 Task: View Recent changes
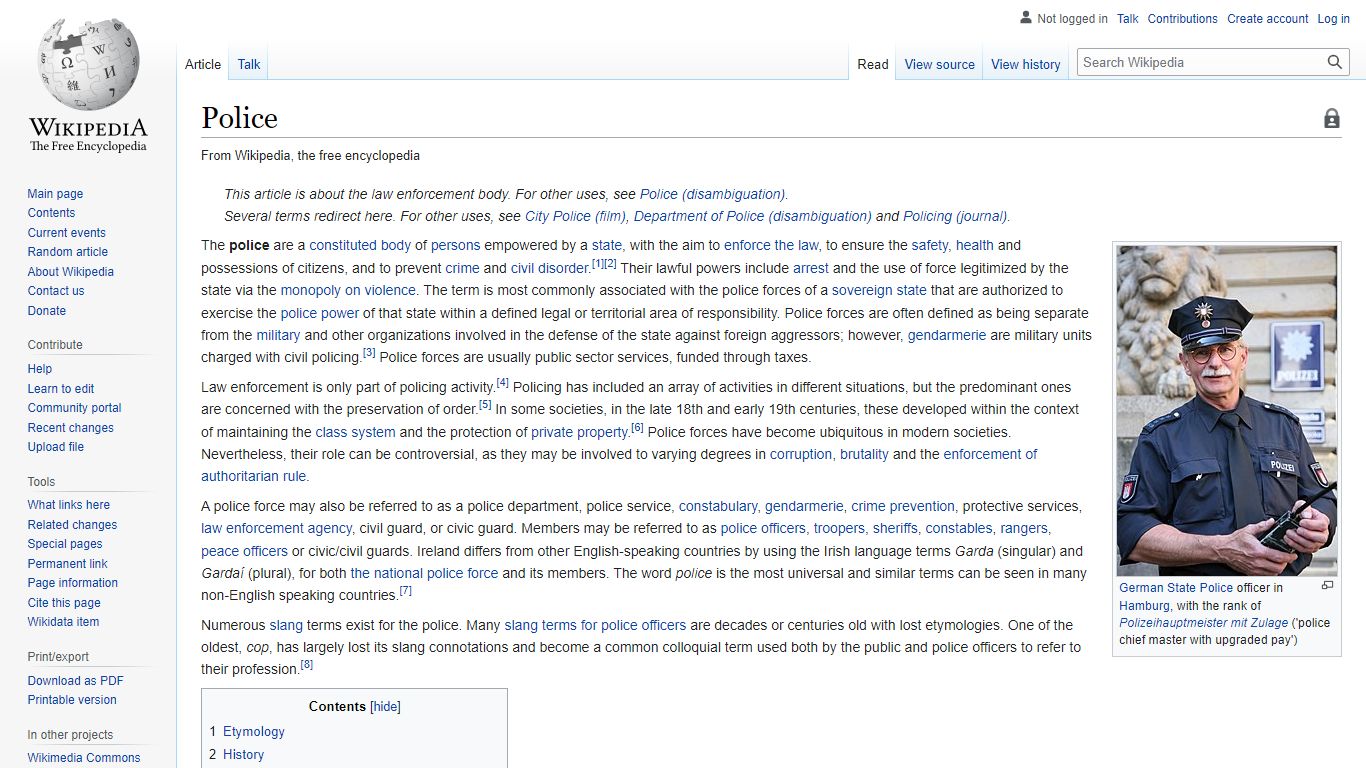[x=70, y=428]
